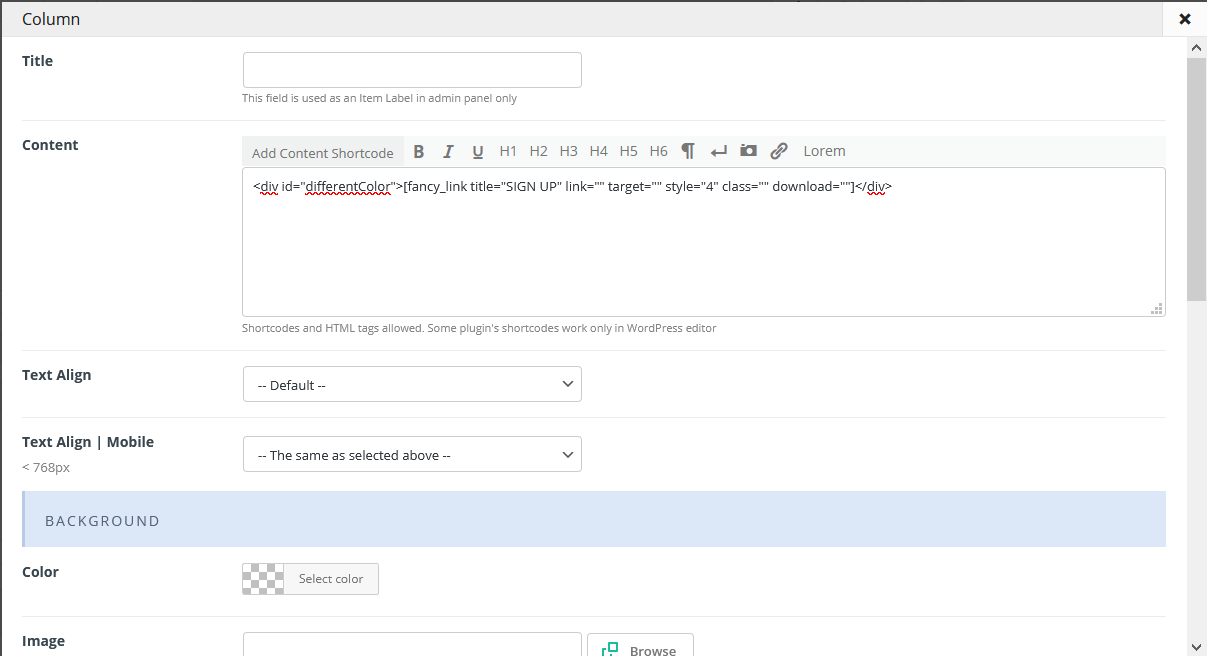The height and width of the screenshot is (656, 1207).
Task: Close the Column dialog
Action: [1185, 19]
